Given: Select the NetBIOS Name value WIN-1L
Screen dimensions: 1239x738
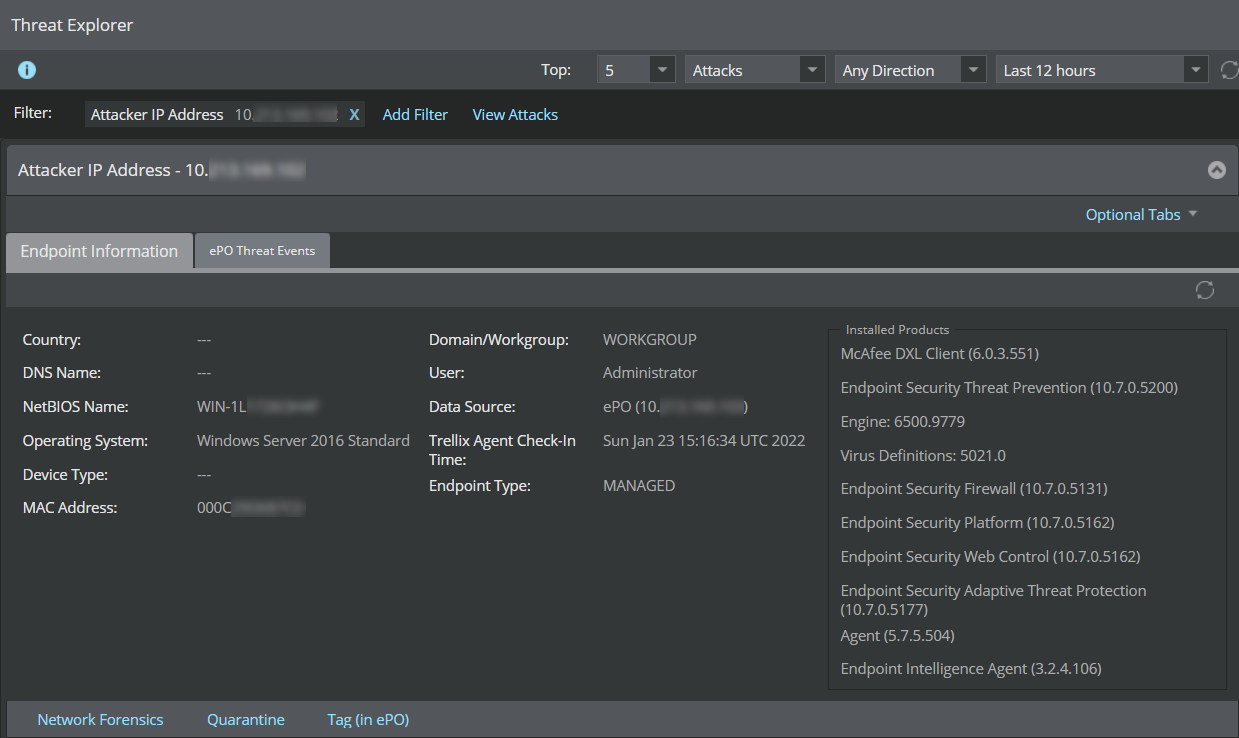Looking at the screenshot, I should coord(257,407).
